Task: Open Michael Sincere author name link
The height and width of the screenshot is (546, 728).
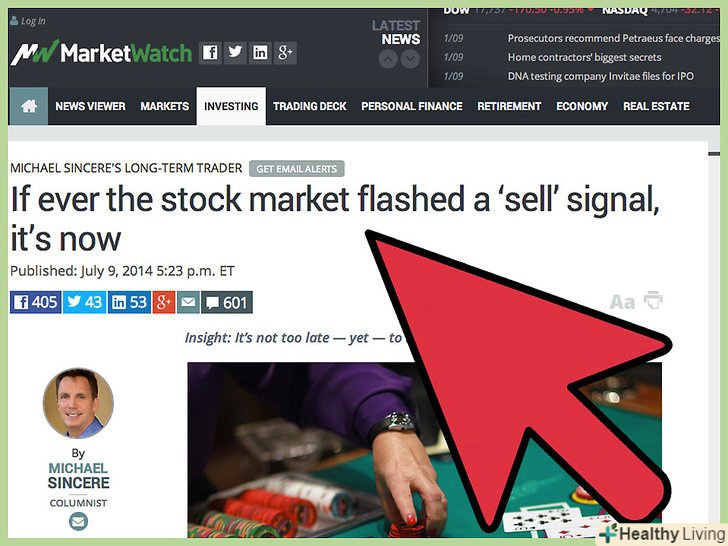Action: click(x=78, y=475)
